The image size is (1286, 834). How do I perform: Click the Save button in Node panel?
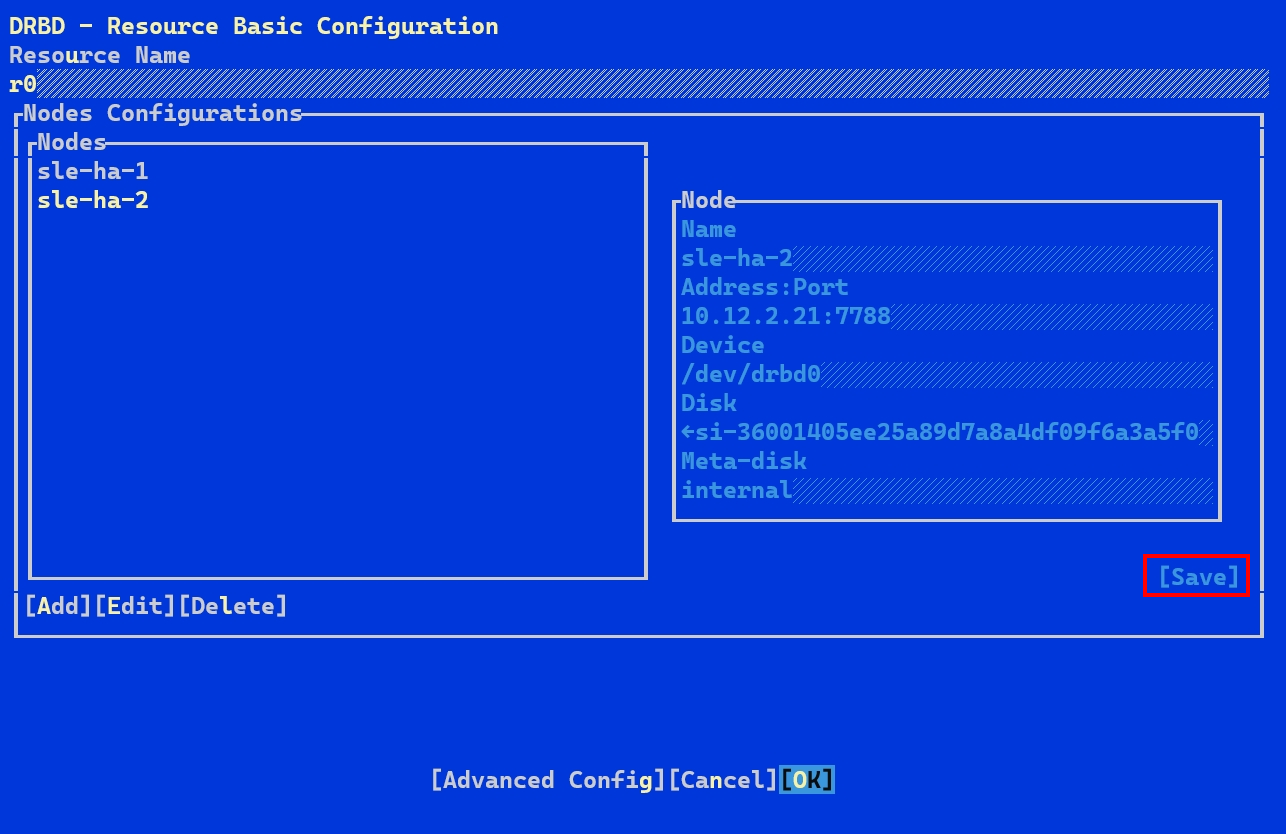1198,577
